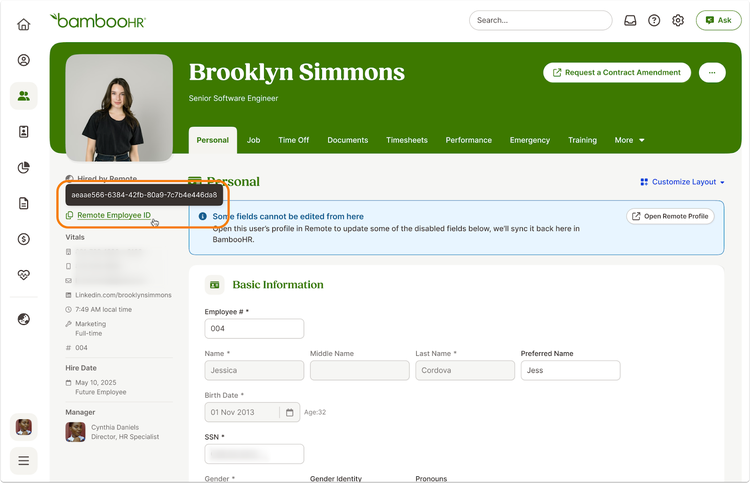
Task: Click the Age:32 text
Action: (x=315, y=412)
